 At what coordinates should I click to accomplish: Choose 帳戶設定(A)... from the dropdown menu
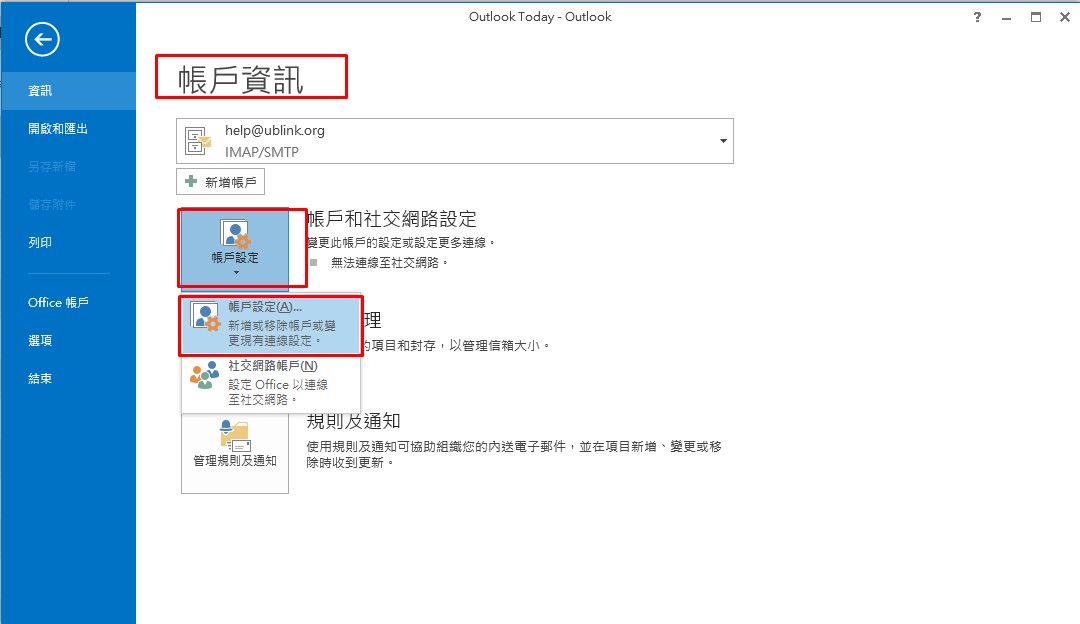(271, 324)
